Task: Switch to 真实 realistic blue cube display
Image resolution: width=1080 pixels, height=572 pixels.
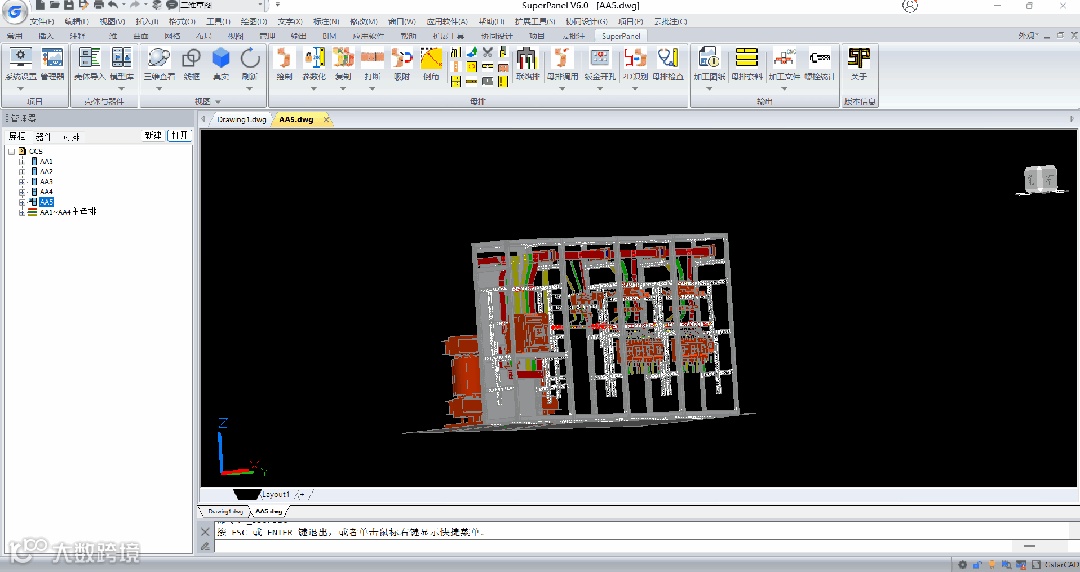Action: coord(220,63)
